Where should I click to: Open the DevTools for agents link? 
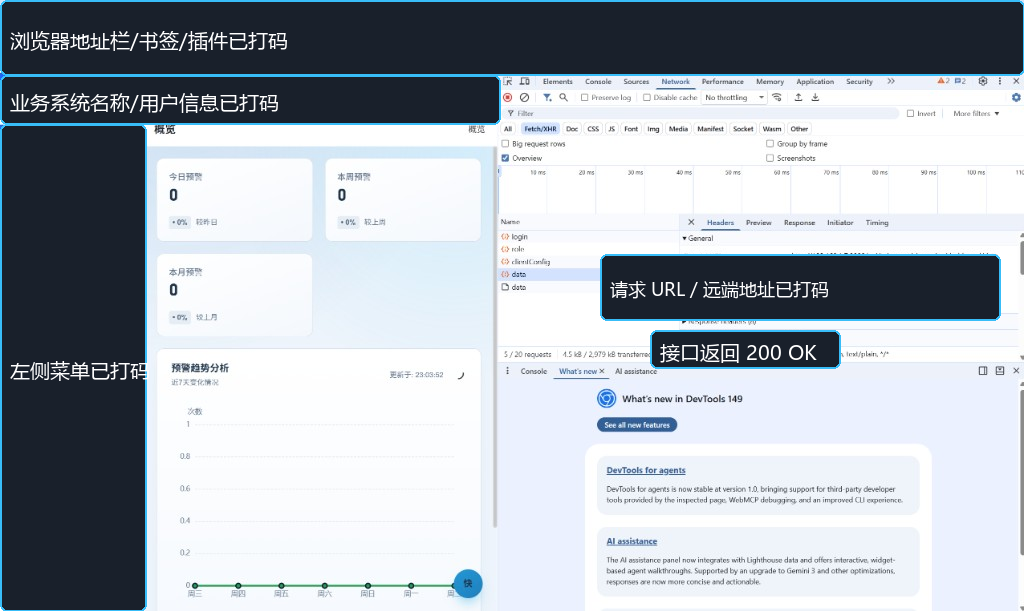tap(646, 470)
